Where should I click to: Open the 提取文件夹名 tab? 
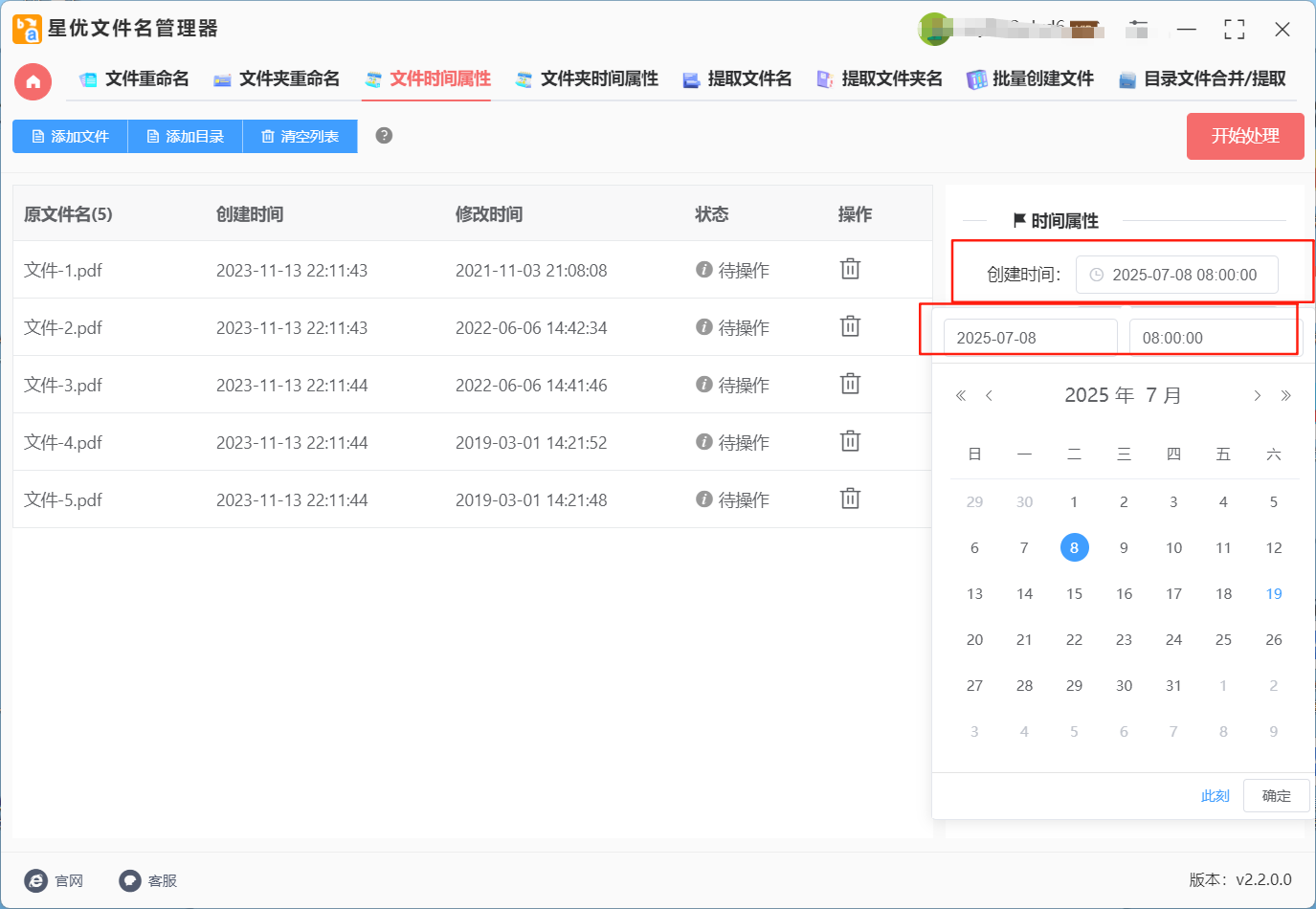point(879,79)
